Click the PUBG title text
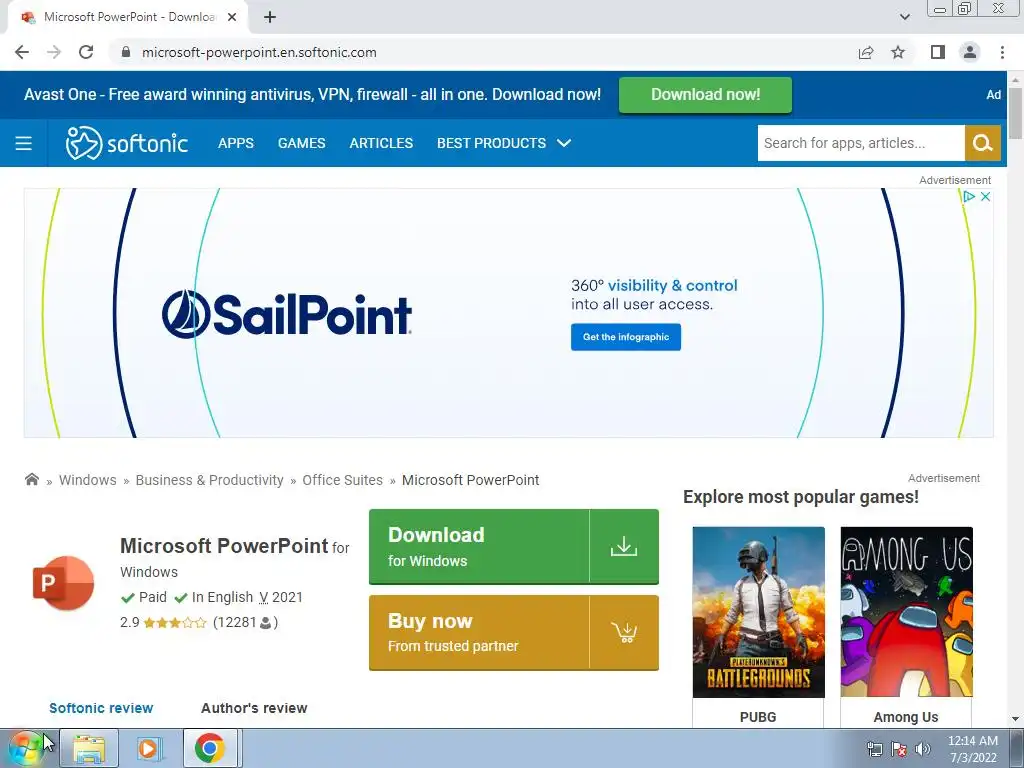Screen dimensions: 1024x768 pyautogui.click(x=758, y=717)
